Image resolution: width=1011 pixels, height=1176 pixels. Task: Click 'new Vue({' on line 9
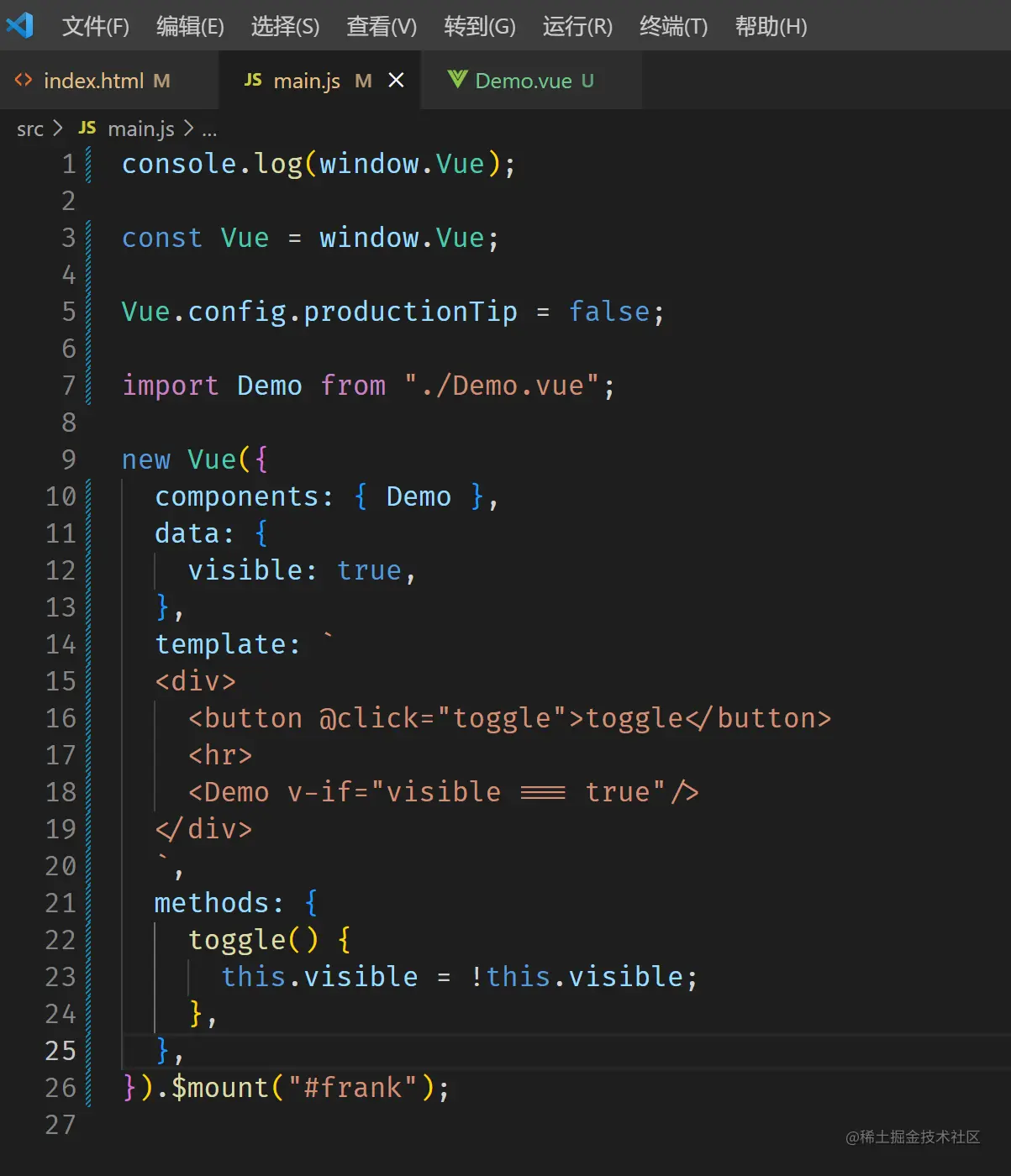coord(195,459)
